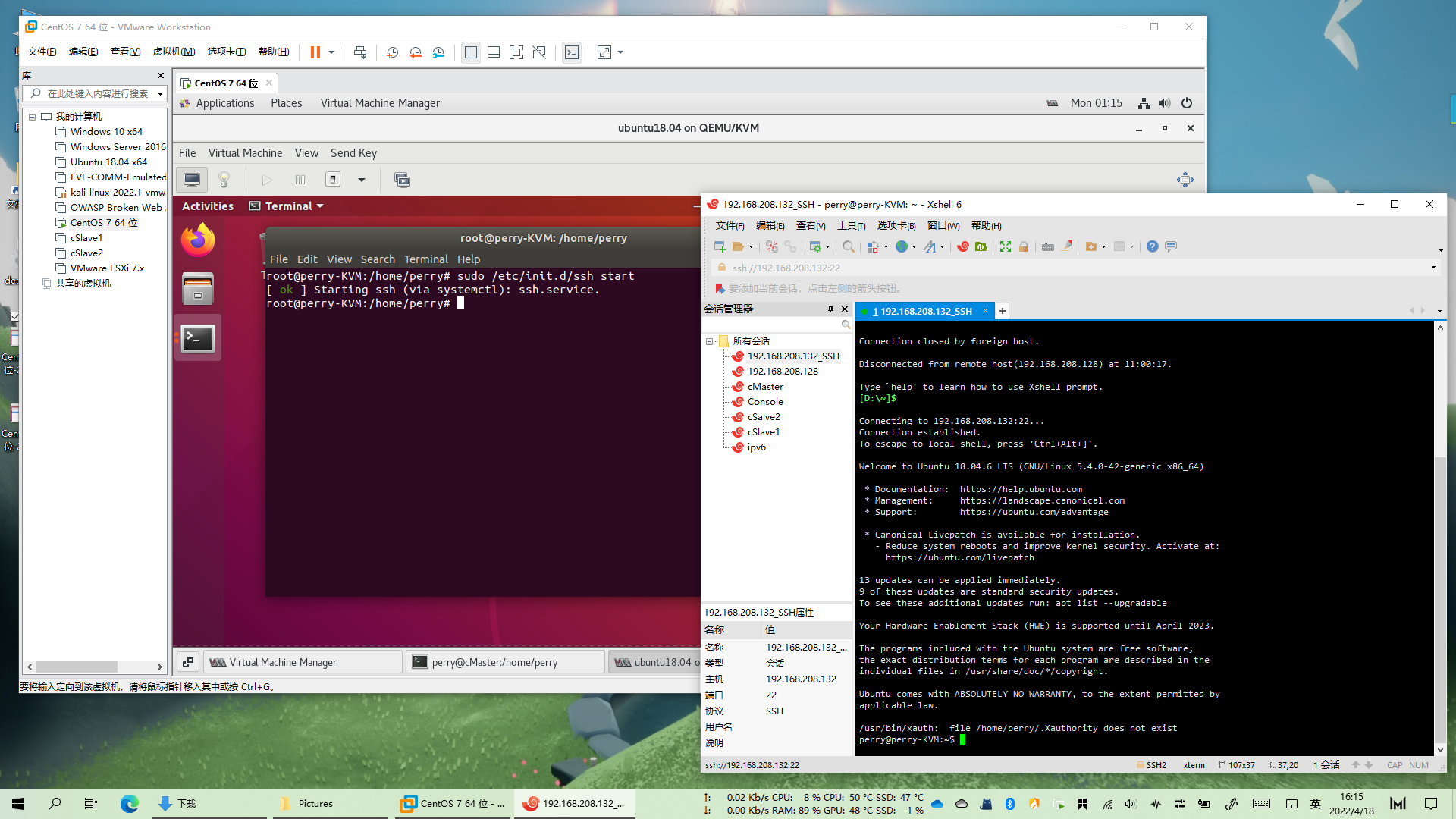Add new Xshell tab with plus button
Image resolution: width=1456 pixels, height=819 pixels.
(1003, 311)
